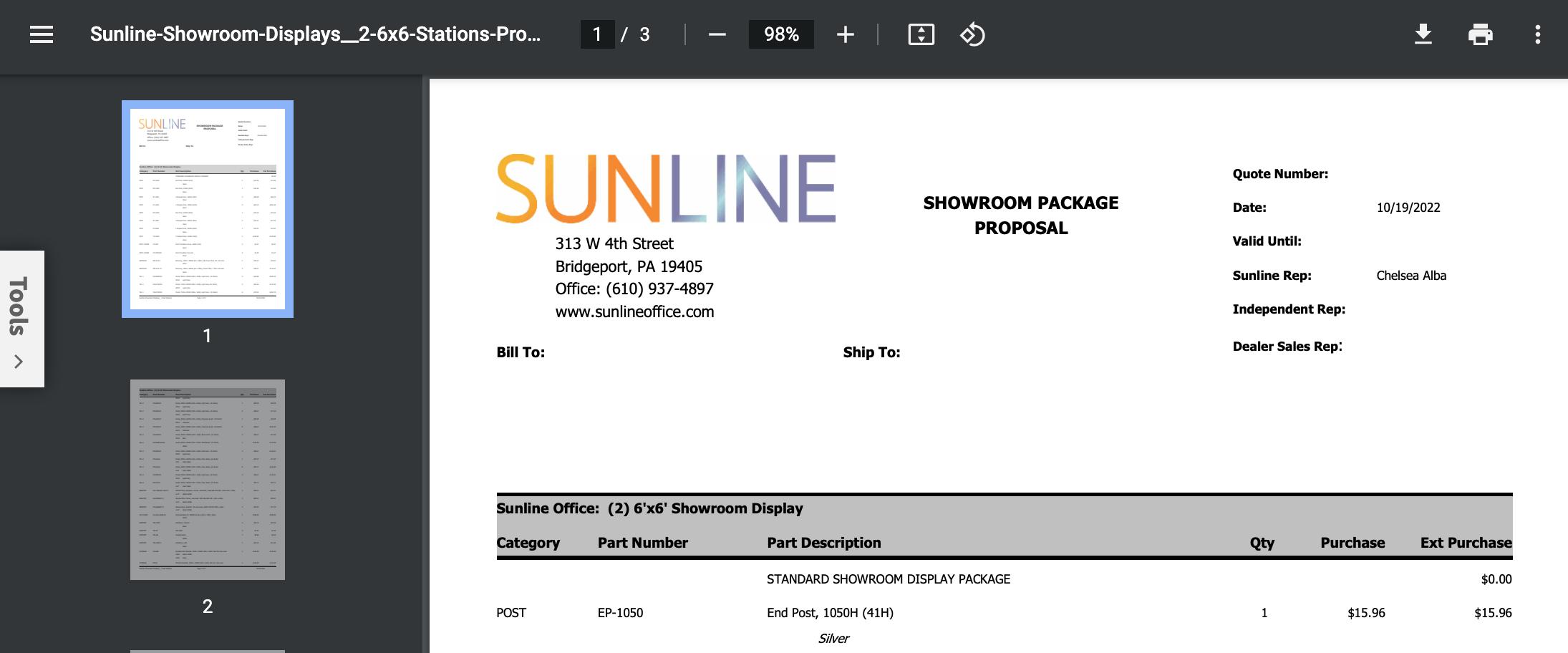The image size is (1568, 653).
Task: Click the date value 10/19/2022
Action: [x=1408, y=208]
